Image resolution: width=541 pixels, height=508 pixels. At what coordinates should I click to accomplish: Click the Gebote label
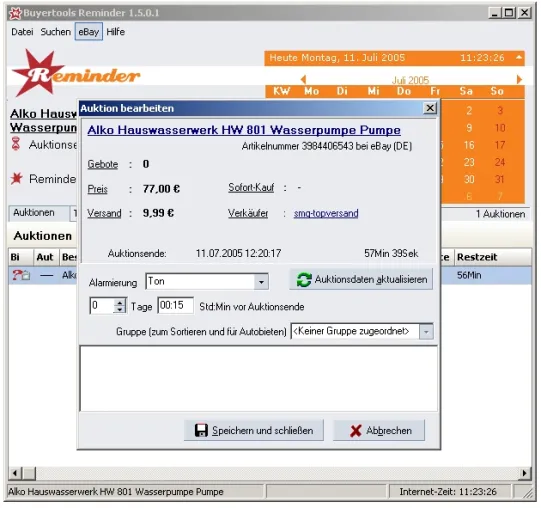(x=102, y=164)
